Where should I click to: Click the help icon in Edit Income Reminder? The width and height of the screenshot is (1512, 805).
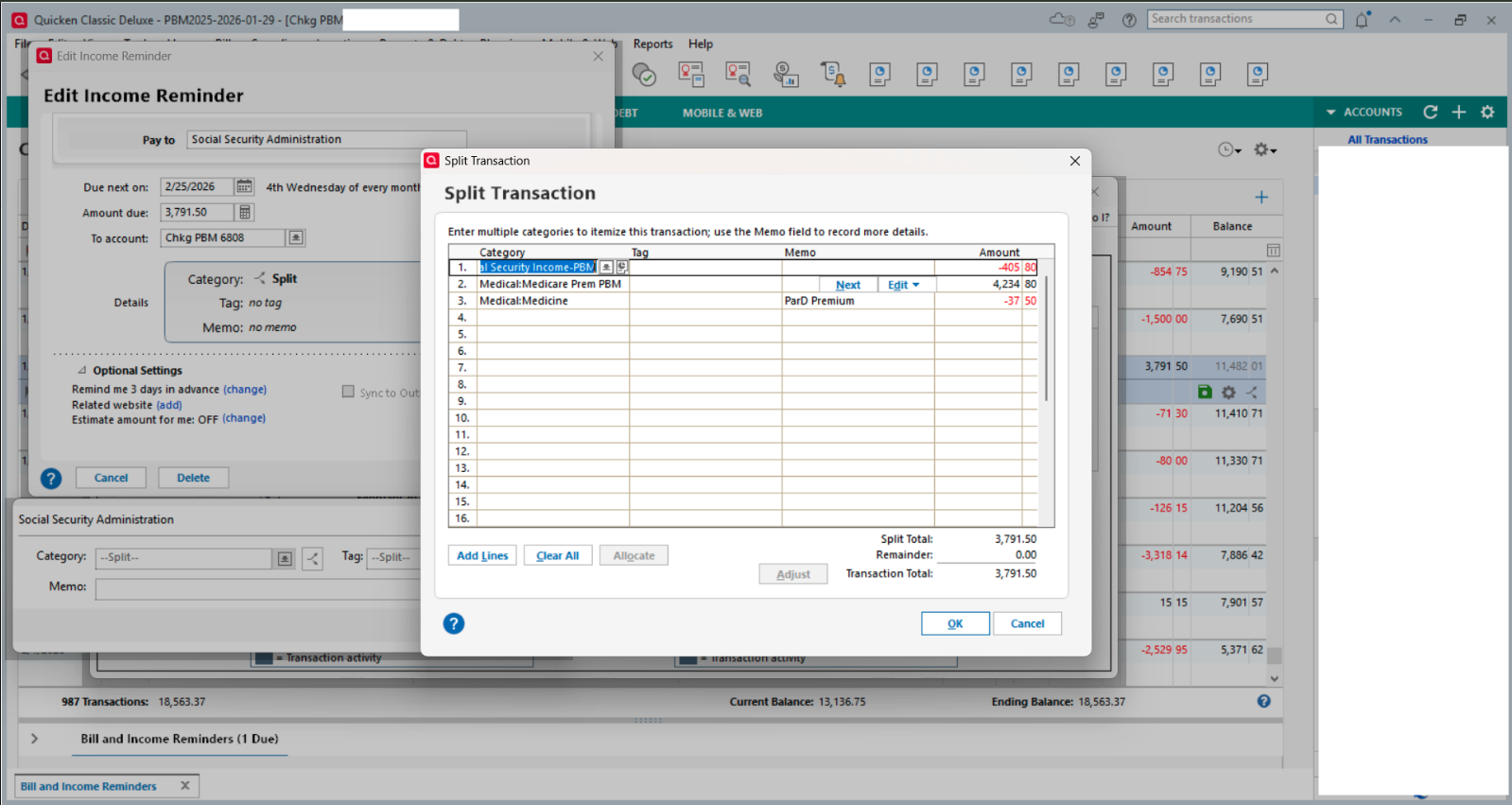tap(51, 479)
